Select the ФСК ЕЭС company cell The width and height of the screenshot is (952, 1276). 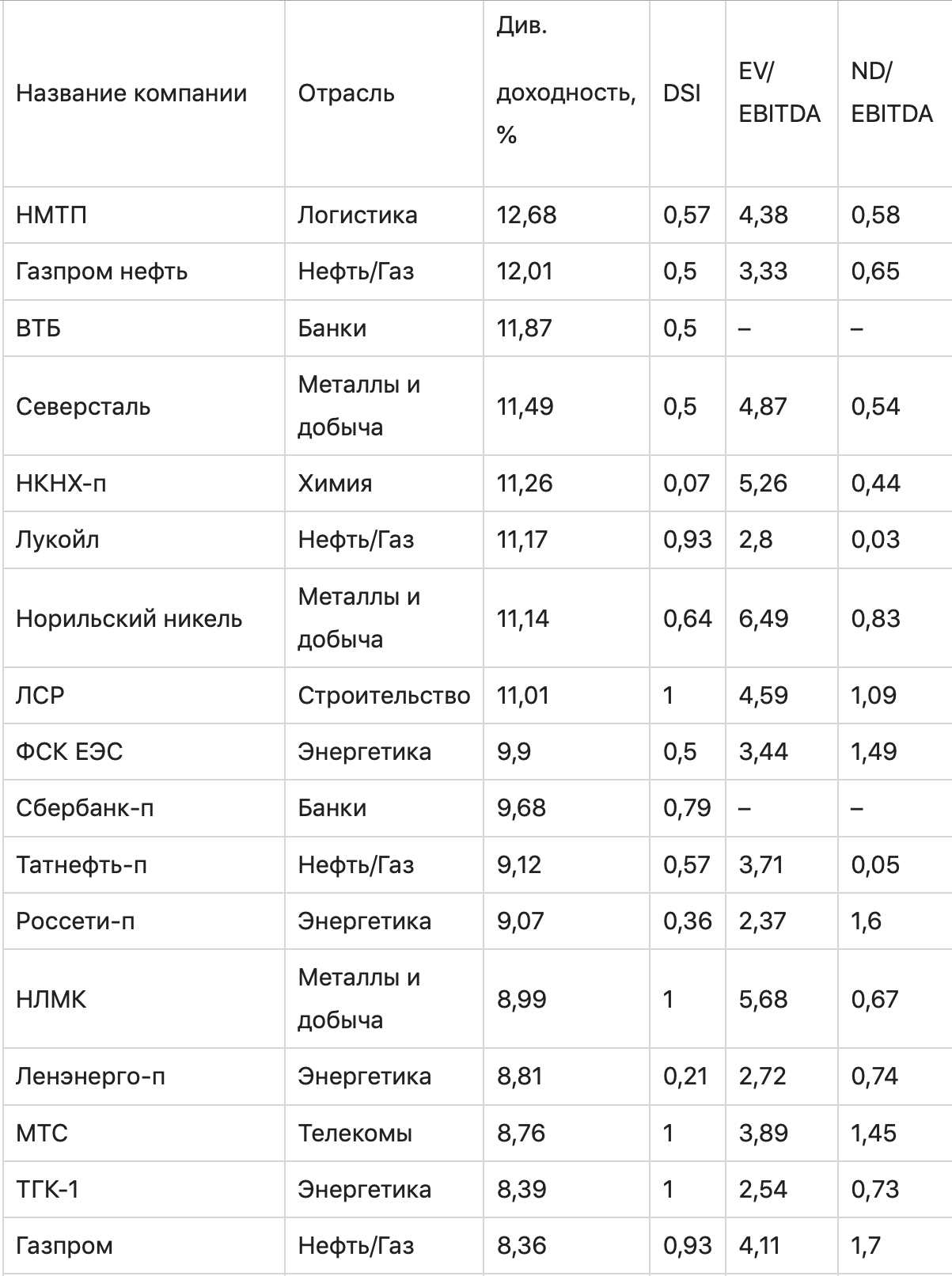70,751
